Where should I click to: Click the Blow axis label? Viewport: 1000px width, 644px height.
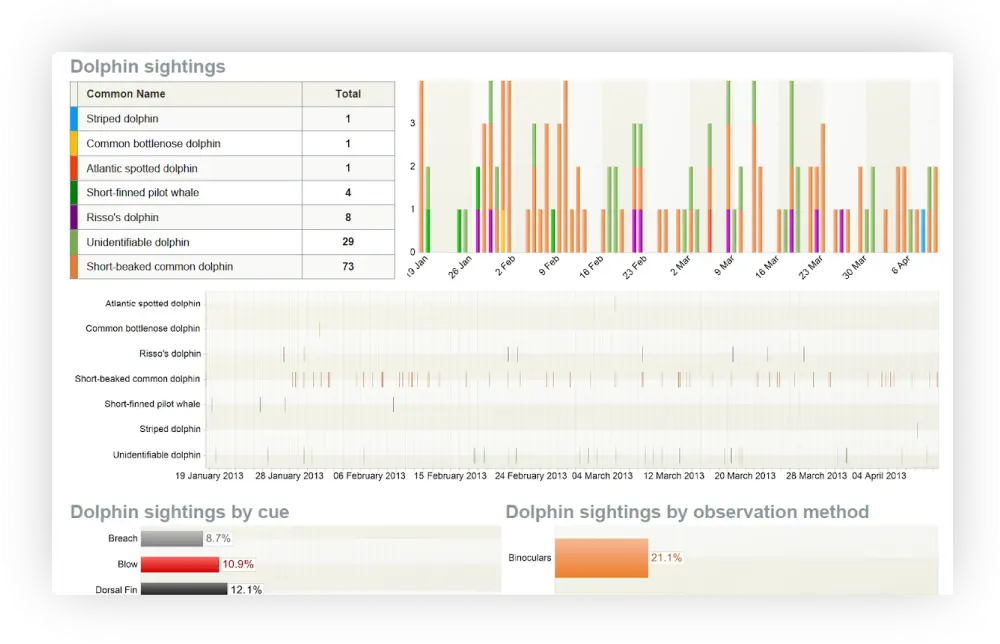127,564
